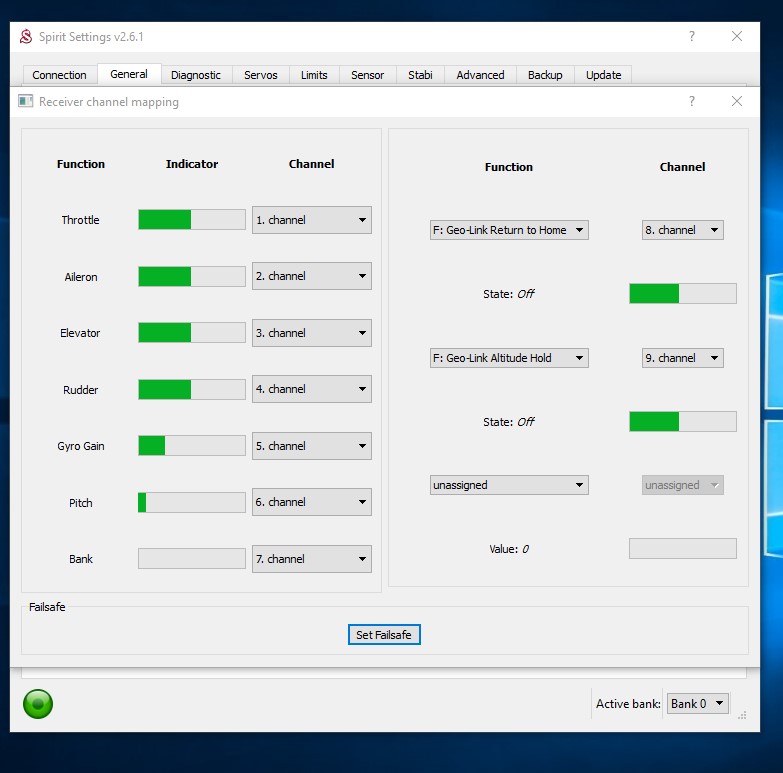783x773 pixels.
Task: Open the Throttle channel dropdown
Action: pos(311,220)
